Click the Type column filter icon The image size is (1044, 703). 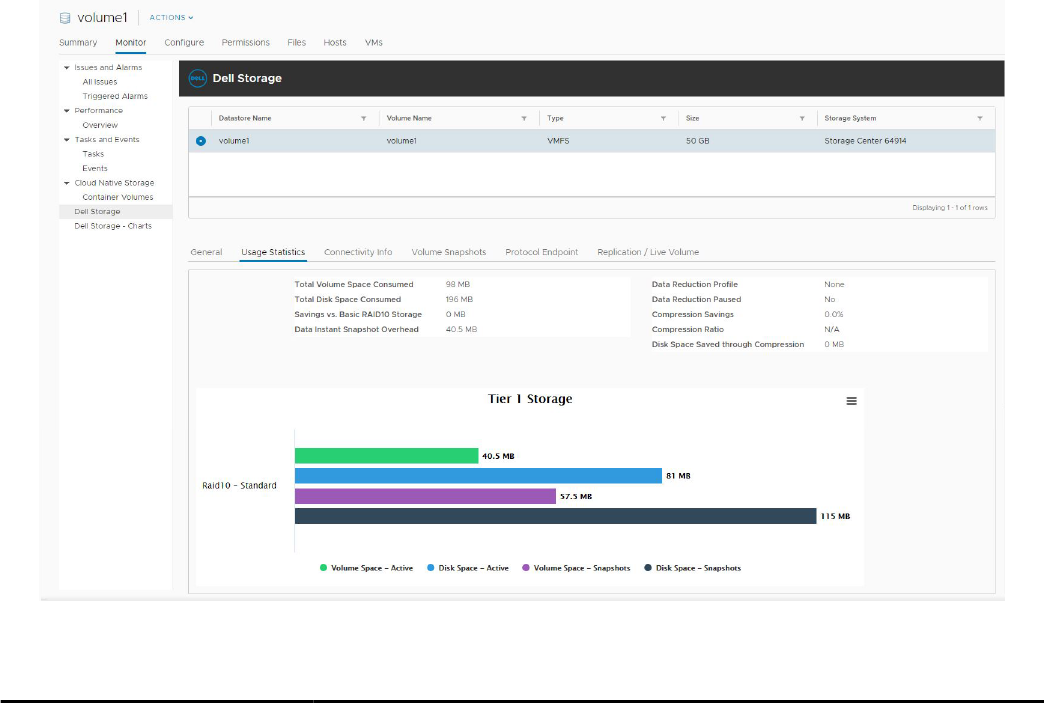point(663,119)
